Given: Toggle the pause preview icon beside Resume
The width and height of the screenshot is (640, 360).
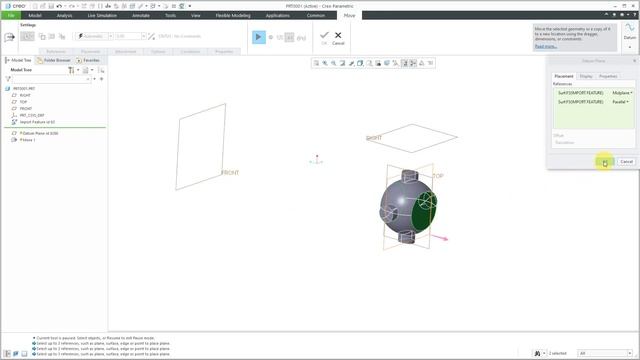Looking at the screenshot, I should (x=271, y=37).
